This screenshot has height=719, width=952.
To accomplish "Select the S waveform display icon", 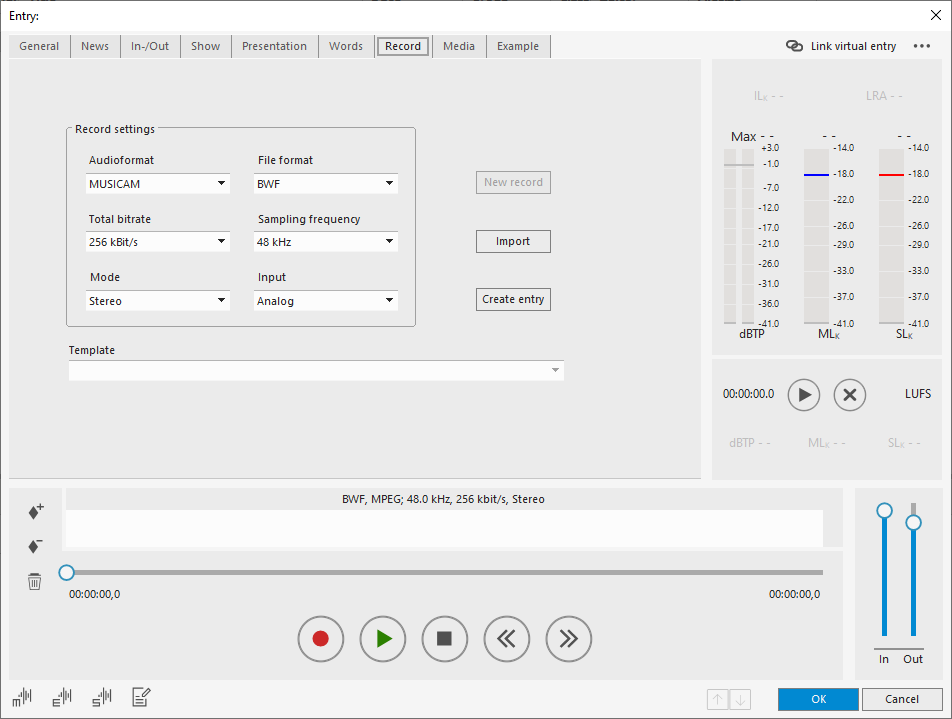I will pos(101,697).
